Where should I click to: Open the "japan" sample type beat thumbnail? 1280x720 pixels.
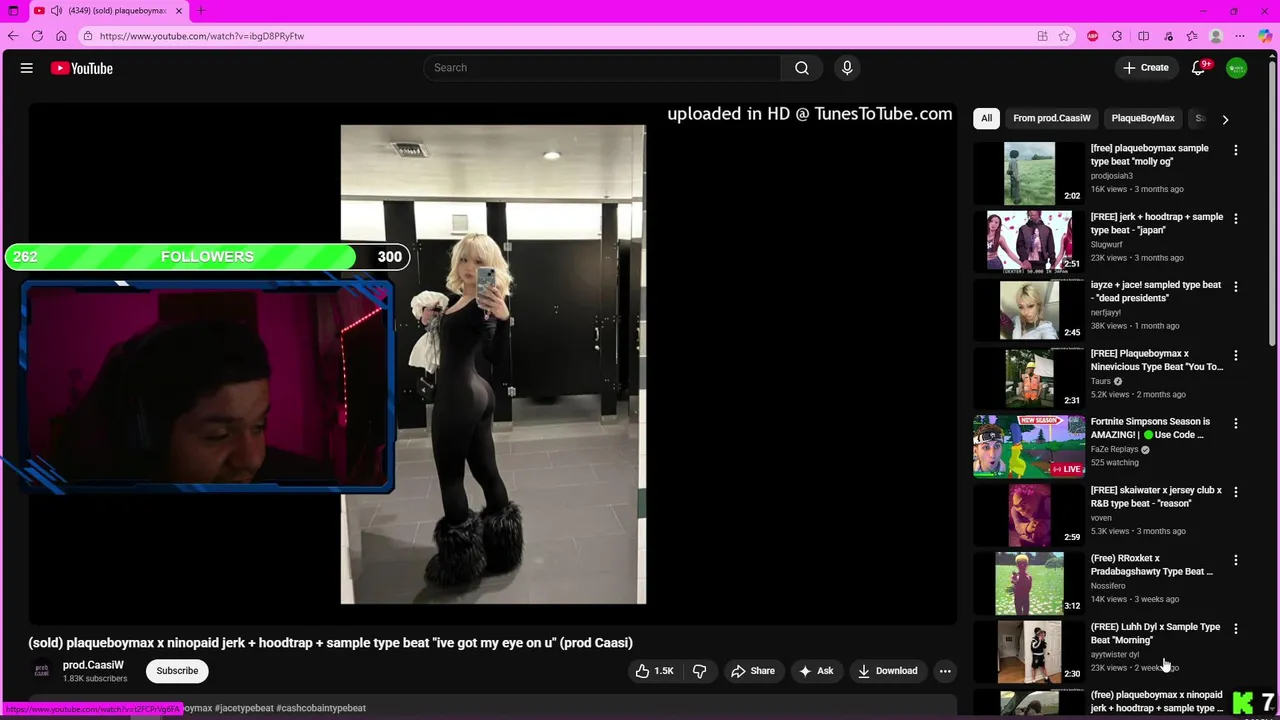coord(1029,241)
